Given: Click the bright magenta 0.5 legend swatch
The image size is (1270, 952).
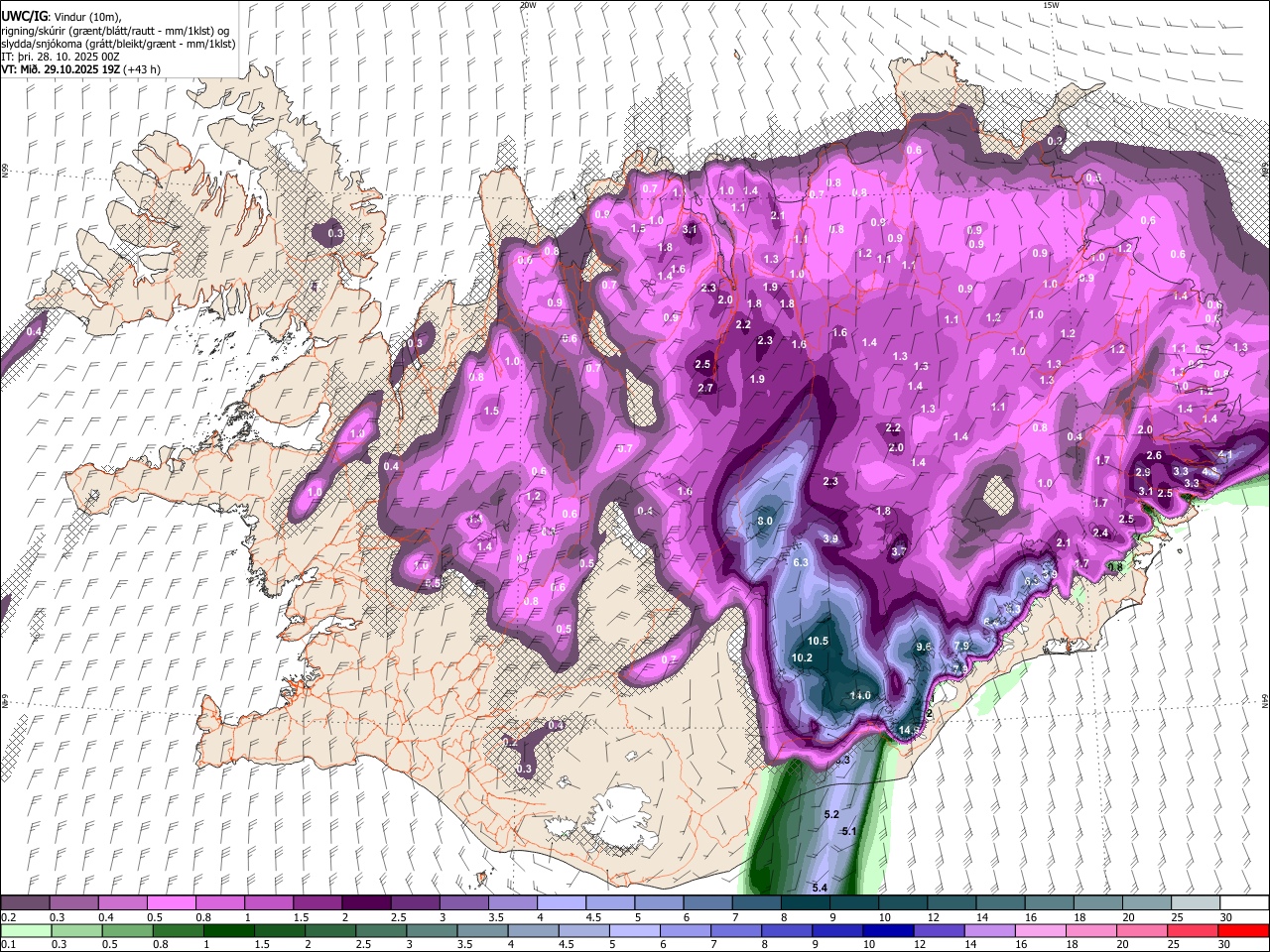Looking at the screenshot, I should click(x=171, y=903).
